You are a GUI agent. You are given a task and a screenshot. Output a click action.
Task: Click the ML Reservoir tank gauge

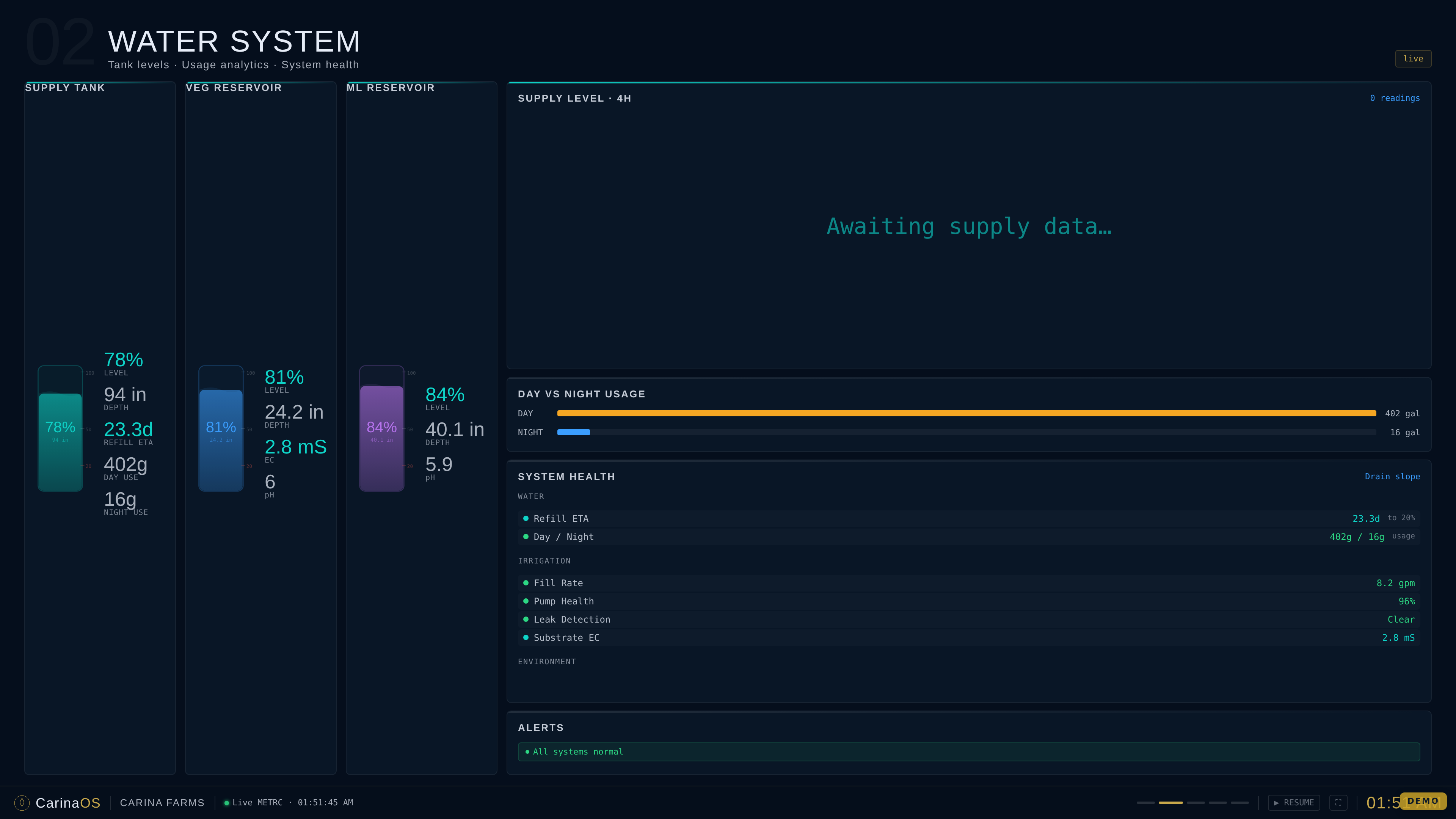[x=381, y=428]
